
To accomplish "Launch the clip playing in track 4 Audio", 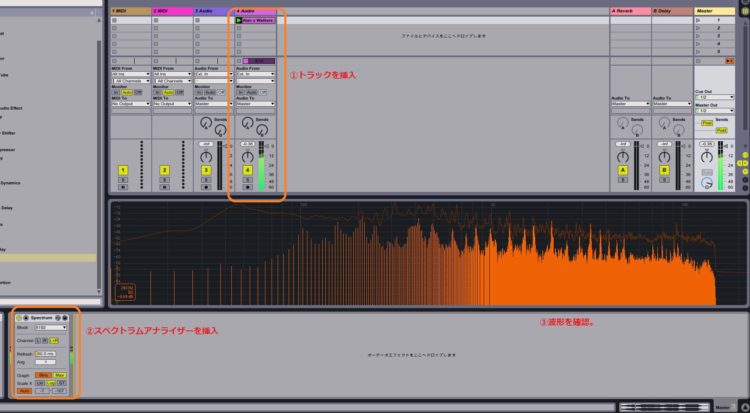I will [239, 21].
